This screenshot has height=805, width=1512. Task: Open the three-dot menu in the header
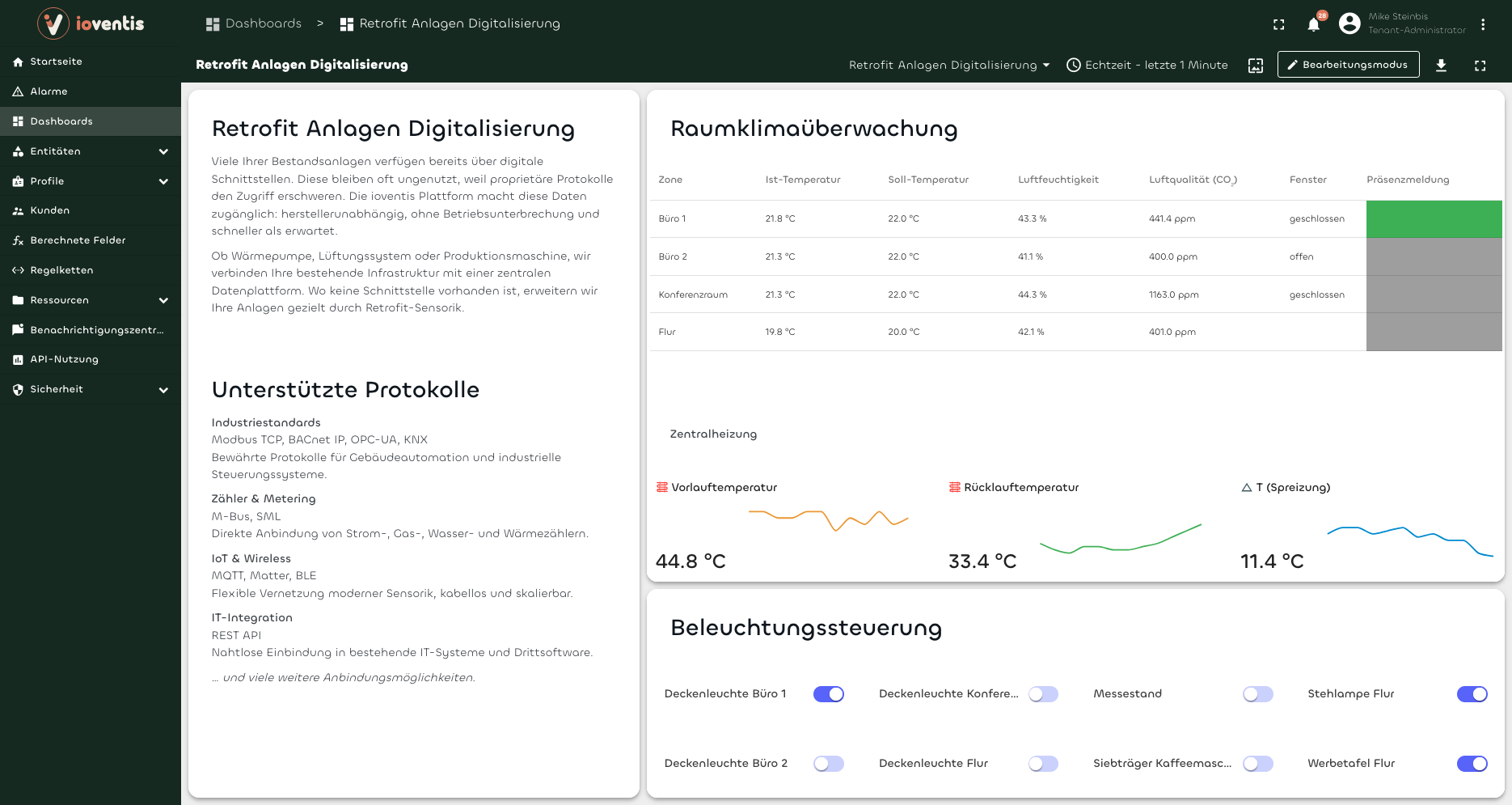pos(1484,24)
